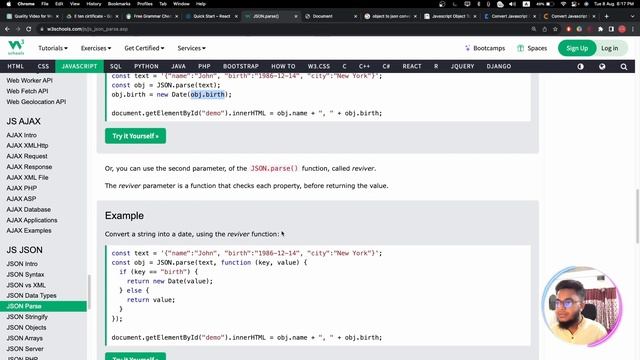The height and width of the screenshot is (360, 640).
Task: Open the Apple menu
Action: (x=9, y=4)
